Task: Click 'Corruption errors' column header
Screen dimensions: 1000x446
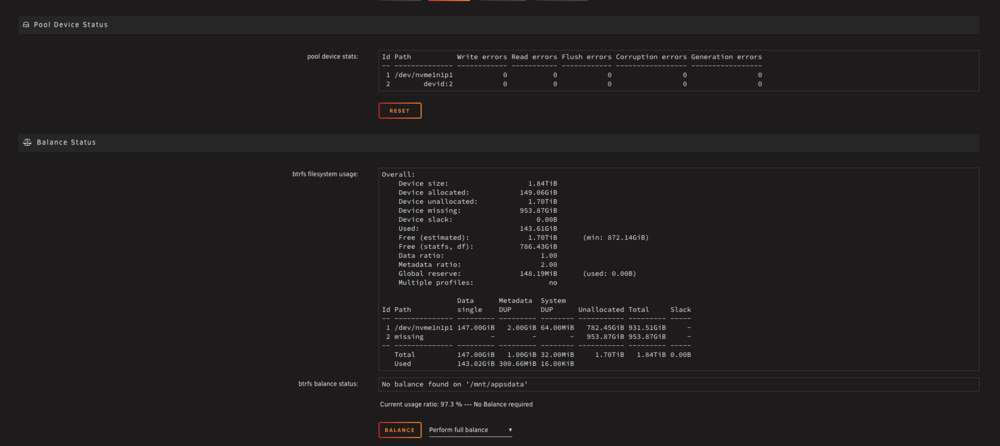Action: [x=651, y=57]
